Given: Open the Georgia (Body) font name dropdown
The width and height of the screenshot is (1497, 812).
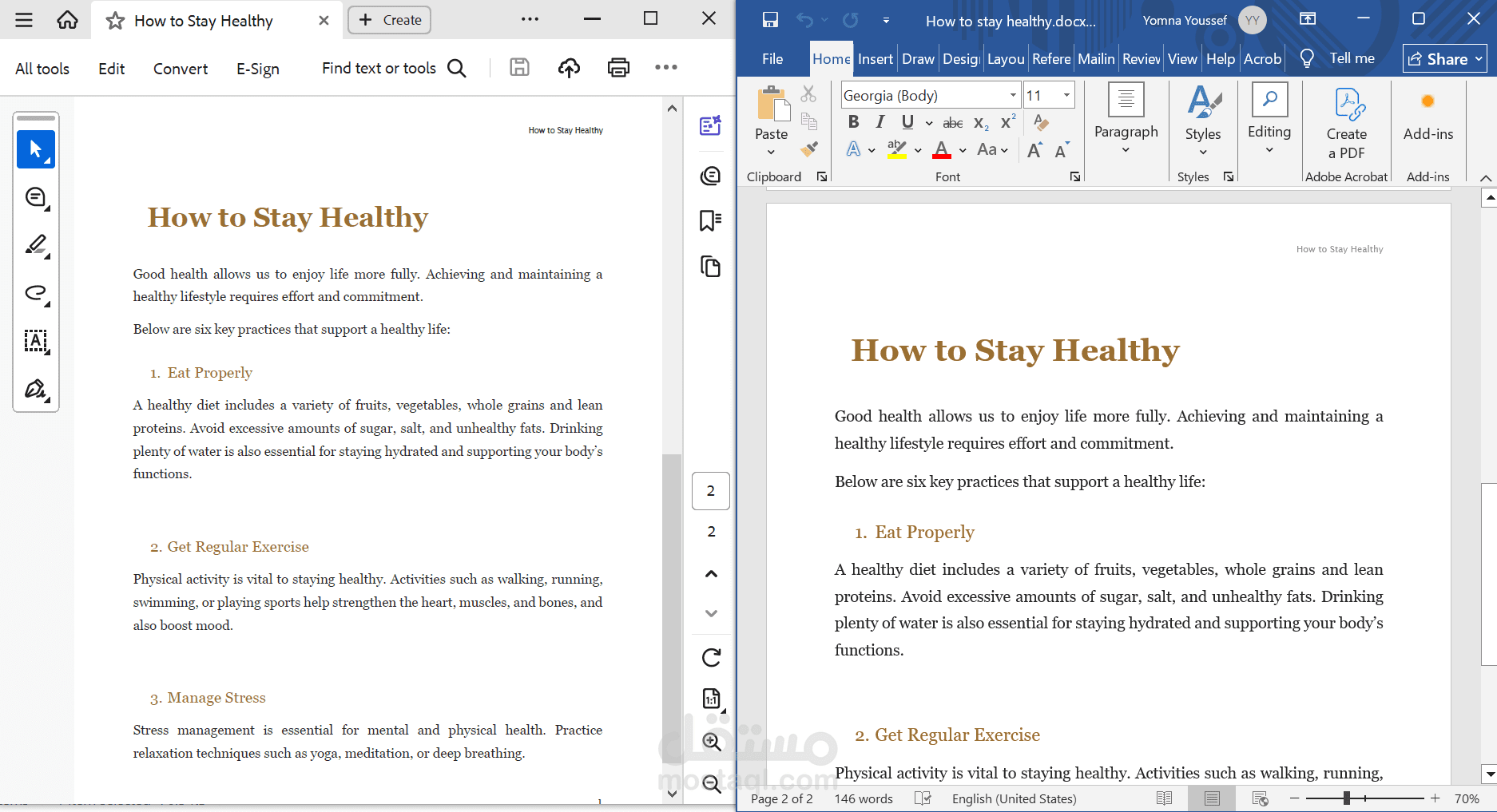Looking at the screenshot, I should tap(1013, 96).
